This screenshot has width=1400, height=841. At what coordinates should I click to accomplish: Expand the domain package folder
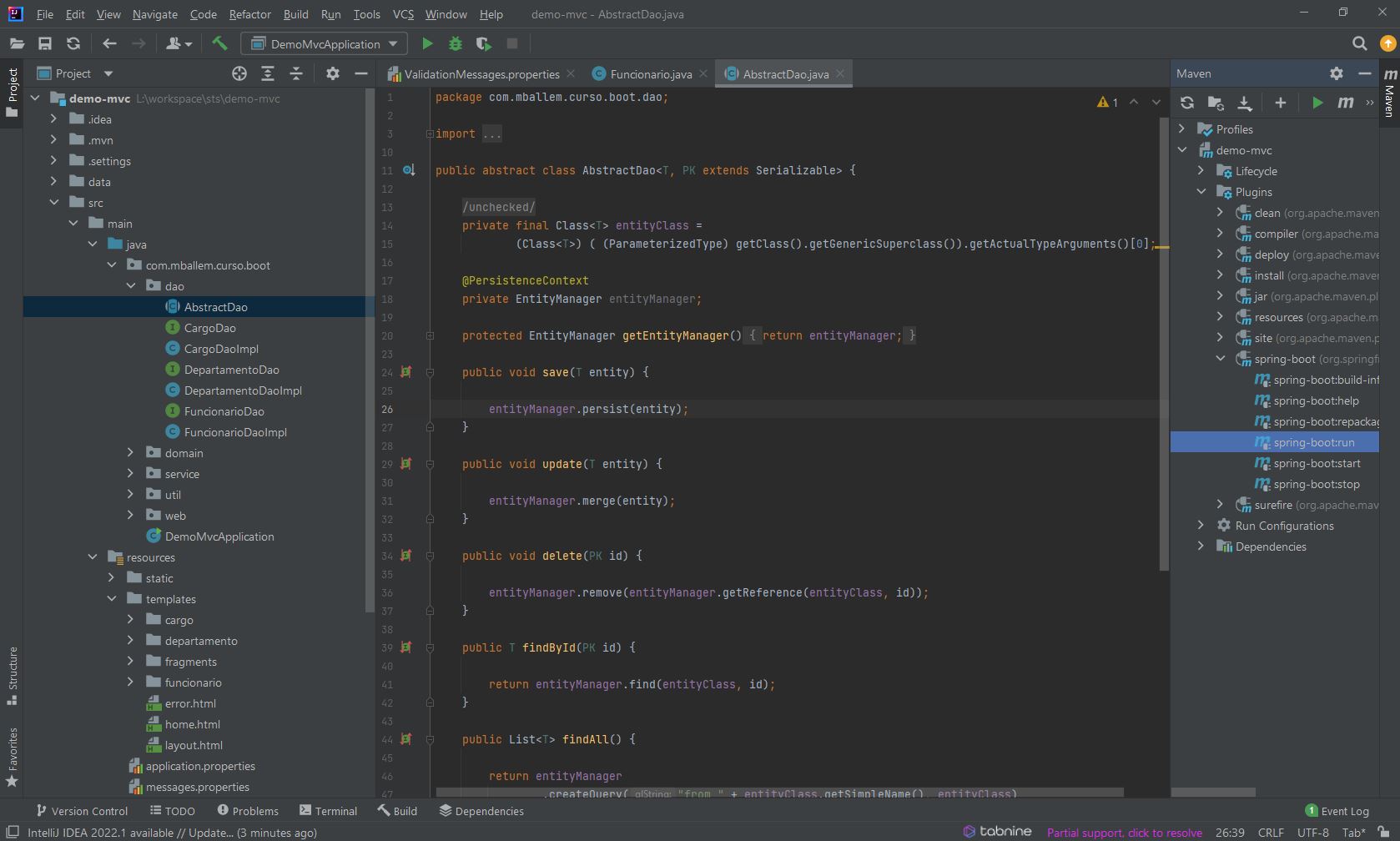[130, 453]
